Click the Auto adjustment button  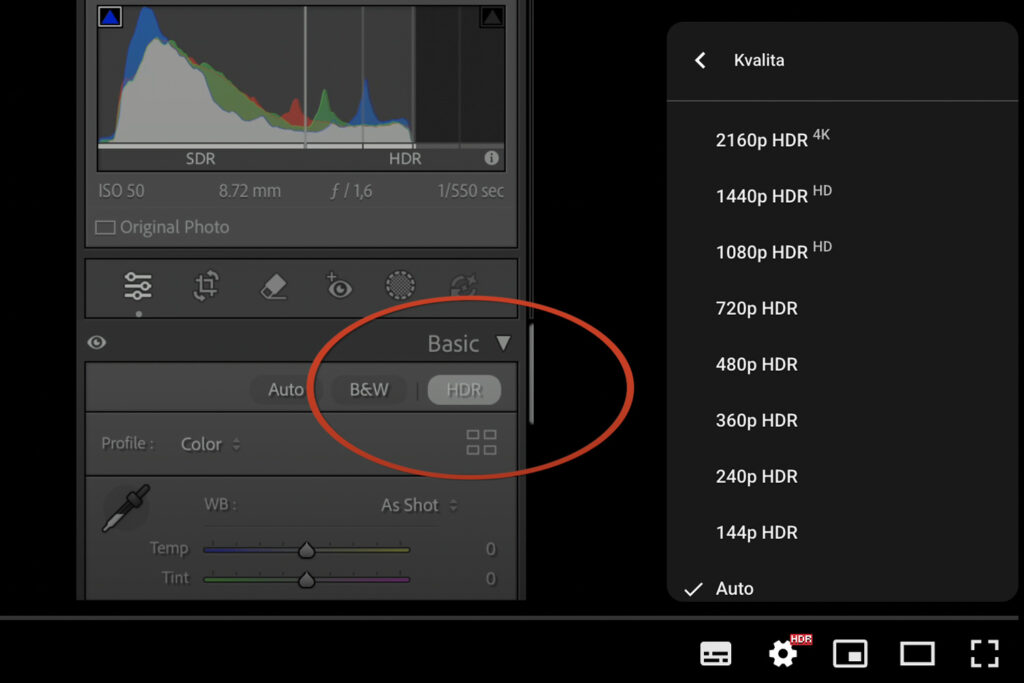click(286, 390)
